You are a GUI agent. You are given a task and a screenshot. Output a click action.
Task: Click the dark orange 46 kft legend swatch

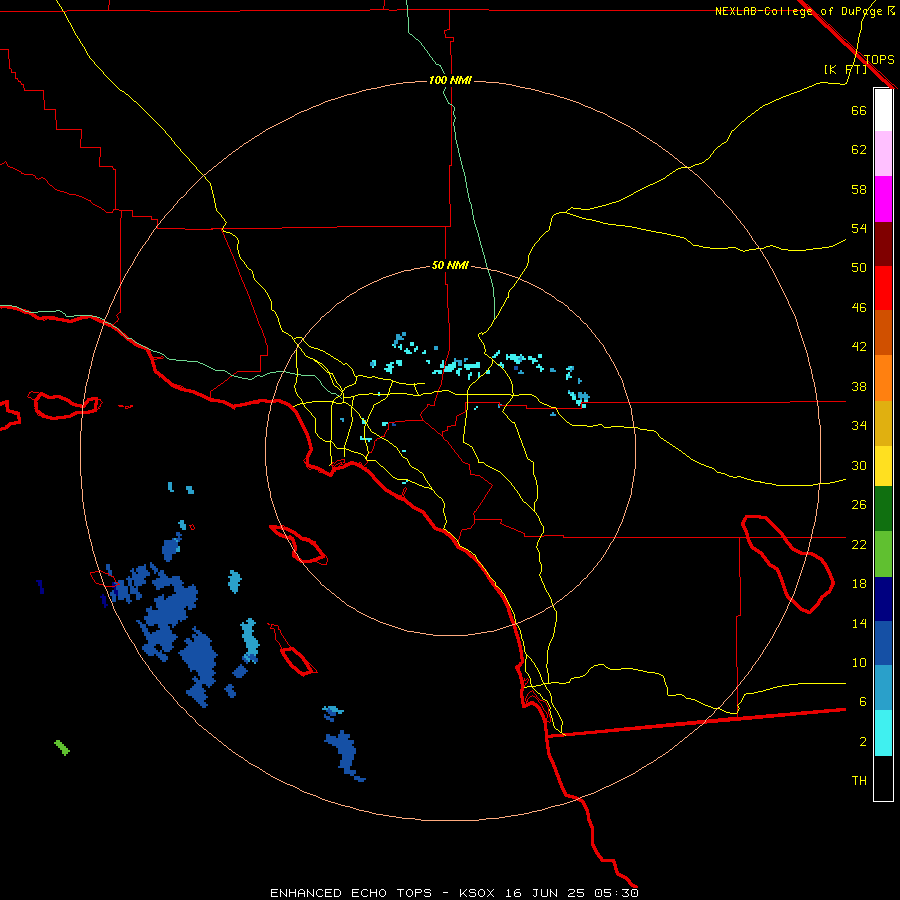click(883, 332)
